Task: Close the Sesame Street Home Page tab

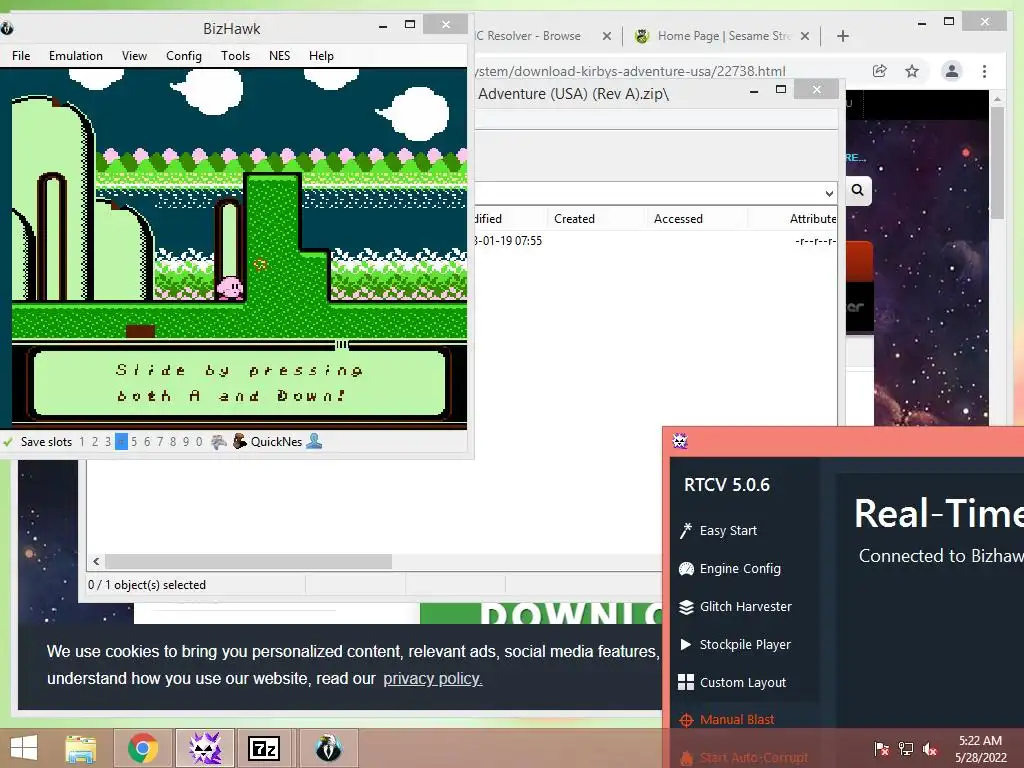Action: (805, 36)
